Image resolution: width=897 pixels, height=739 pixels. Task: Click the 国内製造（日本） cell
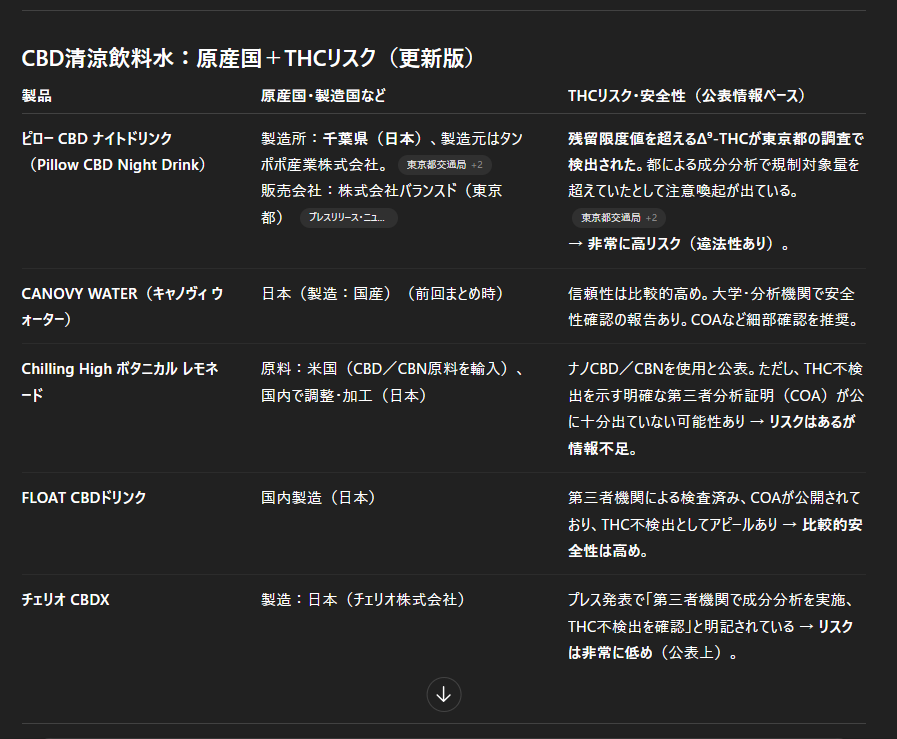pyautogui.click(x=318, y=498)
